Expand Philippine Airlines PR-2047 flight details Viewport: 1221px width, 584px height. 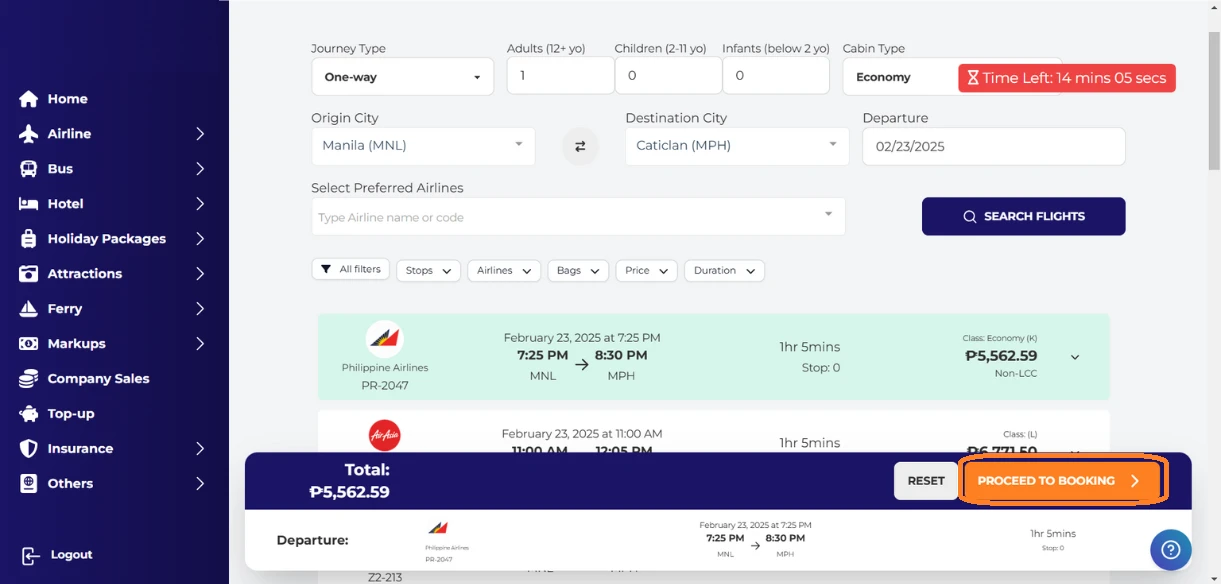coord(1075,357)
